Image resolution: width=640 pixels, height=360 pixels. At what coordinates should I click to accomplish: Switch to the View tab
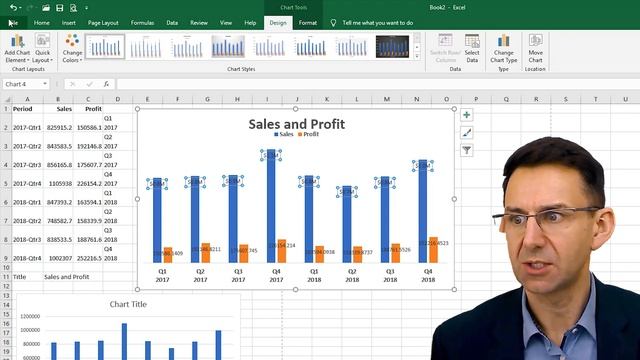226,23
